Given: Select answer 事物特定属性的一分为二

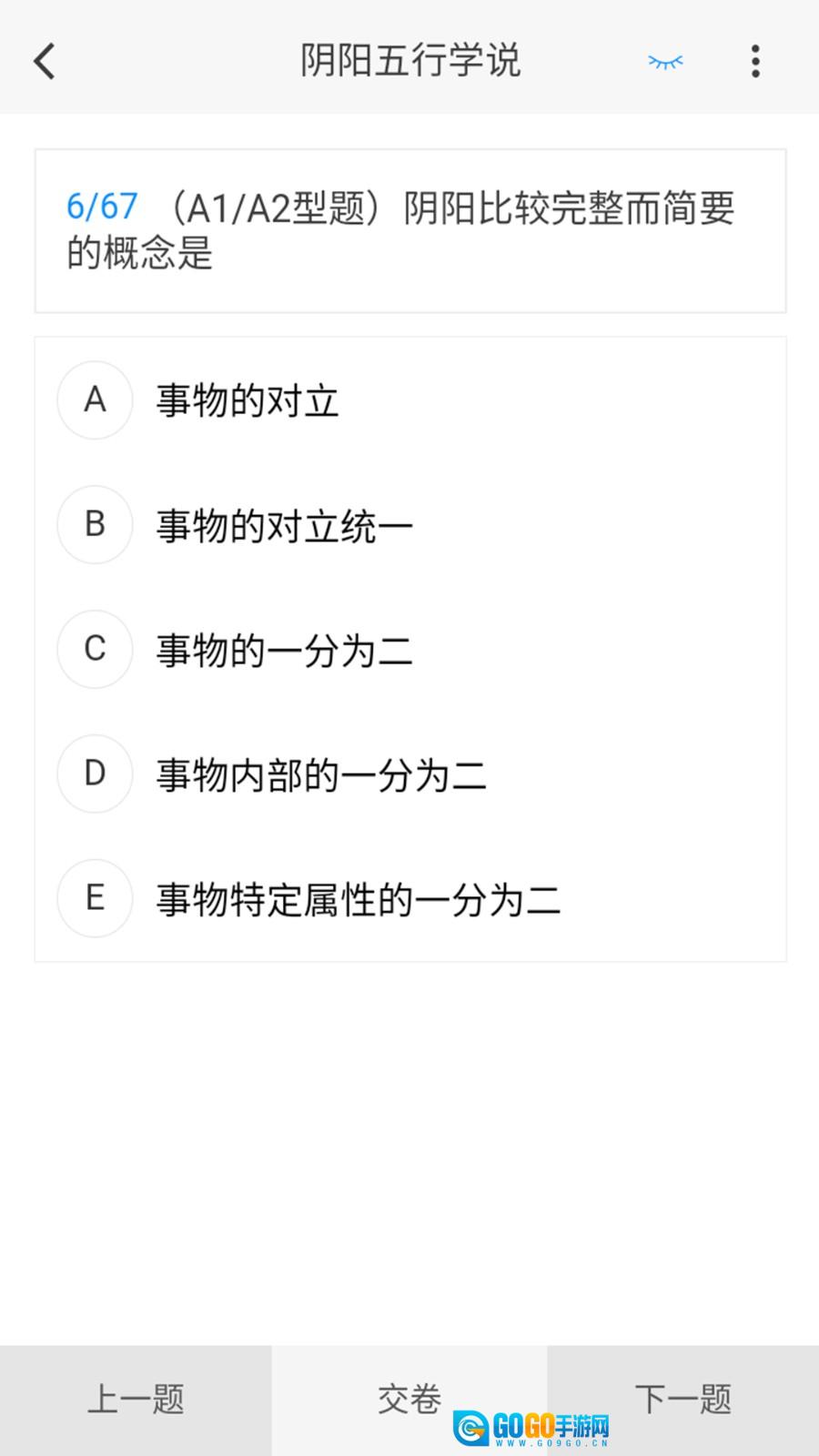Looking at the screenshot, I should (359, 901).
